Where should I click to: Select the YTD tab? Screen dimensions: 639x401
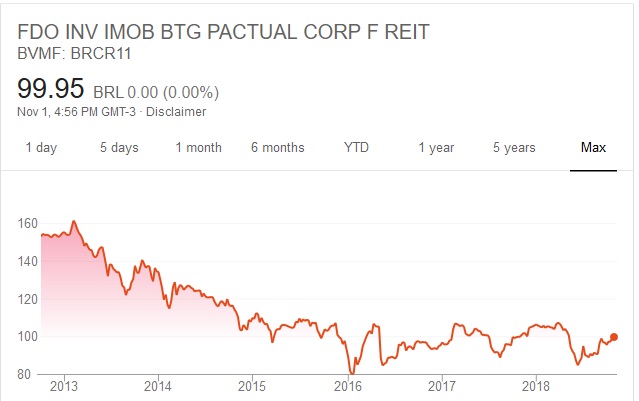coord(356,148)
